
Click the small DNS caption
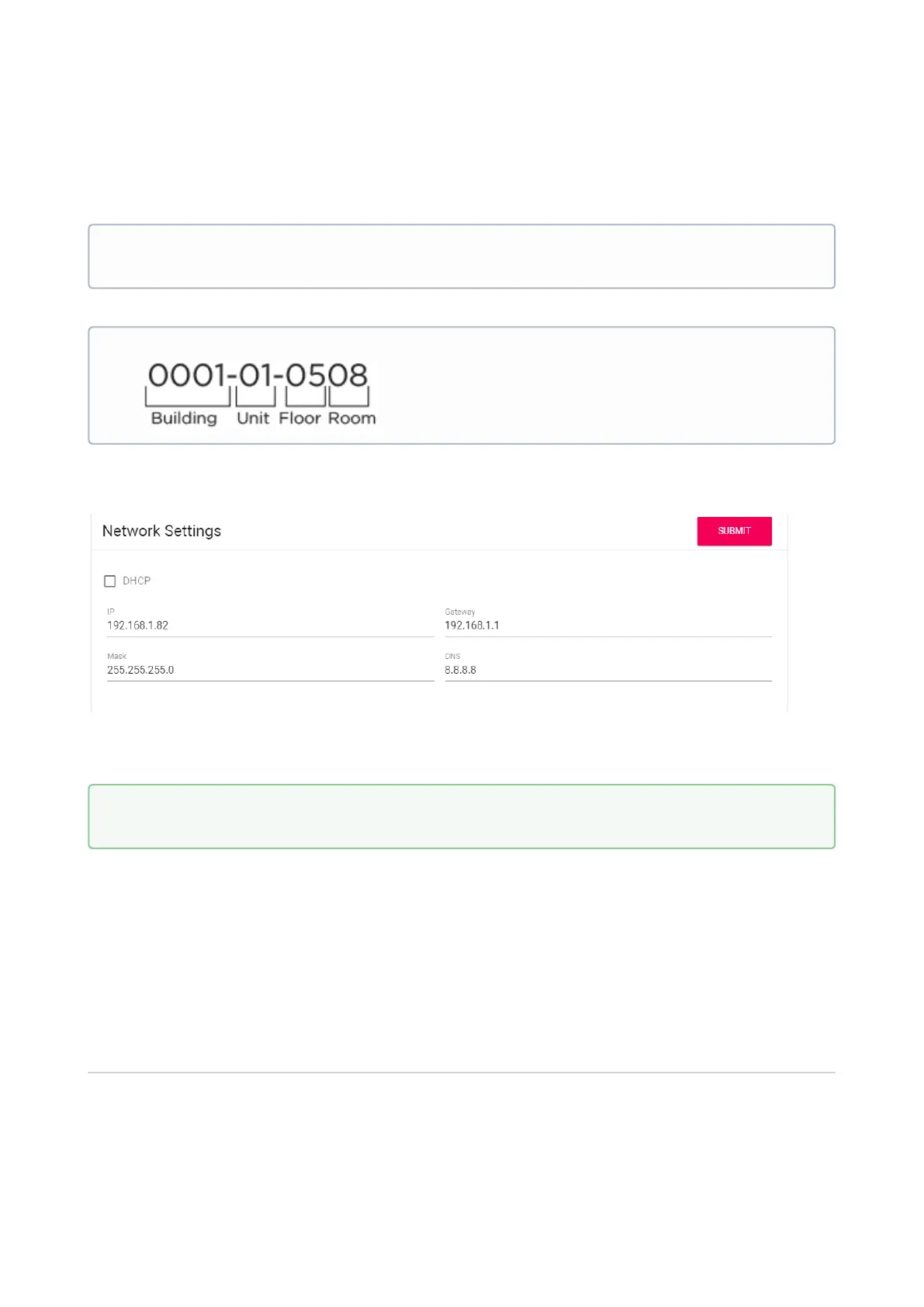point(452,656)
